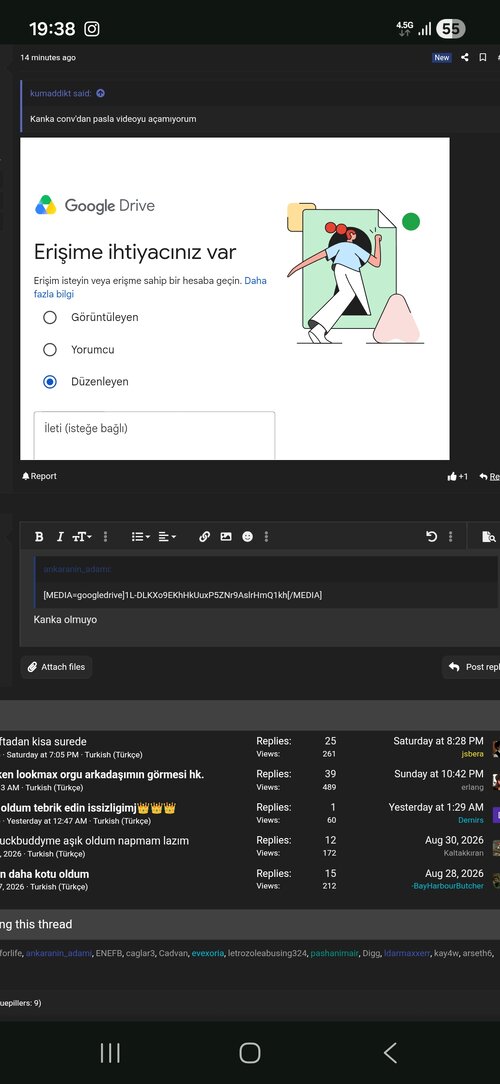Click the 'Daha fazla bilgi' link
500x1084 pixels.
(x=150, y=287)
